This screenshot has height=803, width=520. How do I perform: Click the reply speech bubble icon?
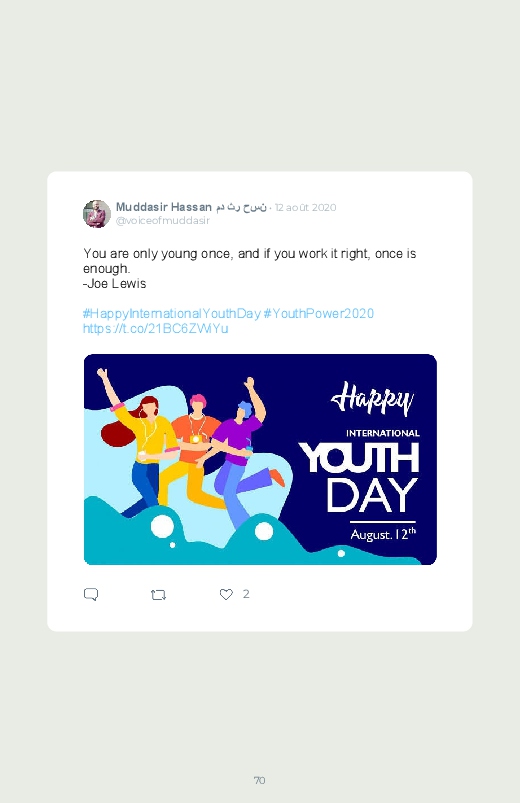[x=91, y=594]
